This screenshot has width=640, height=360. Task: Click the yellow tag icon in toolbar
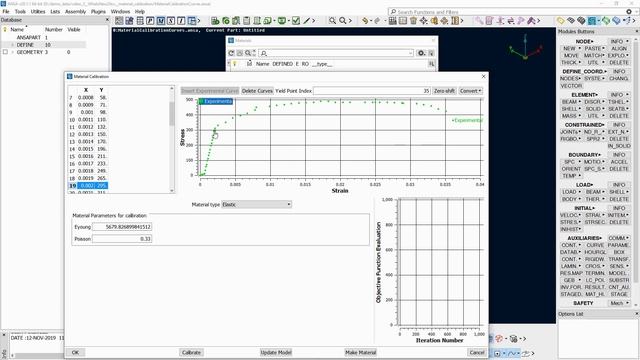click(x=561, y=20)
